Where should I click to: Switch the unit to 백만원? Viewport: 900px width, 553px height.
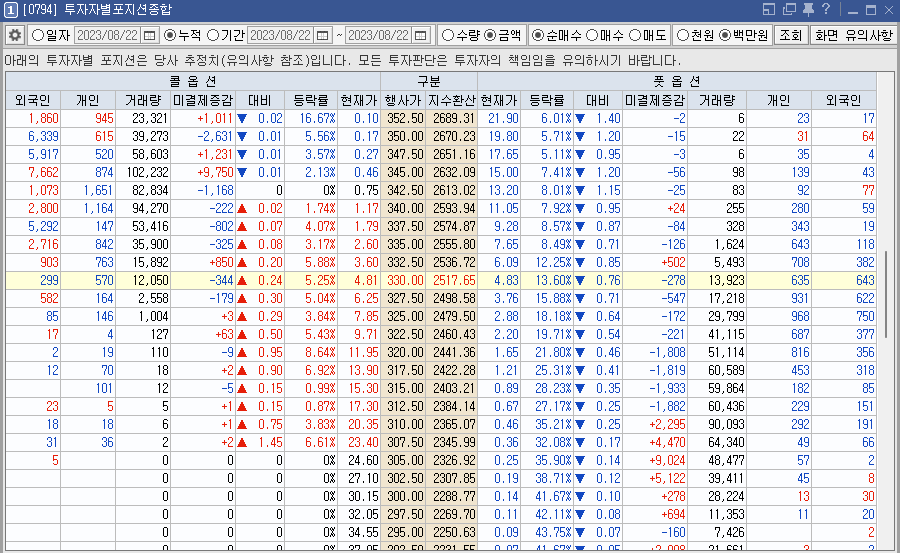click(725, 36)
